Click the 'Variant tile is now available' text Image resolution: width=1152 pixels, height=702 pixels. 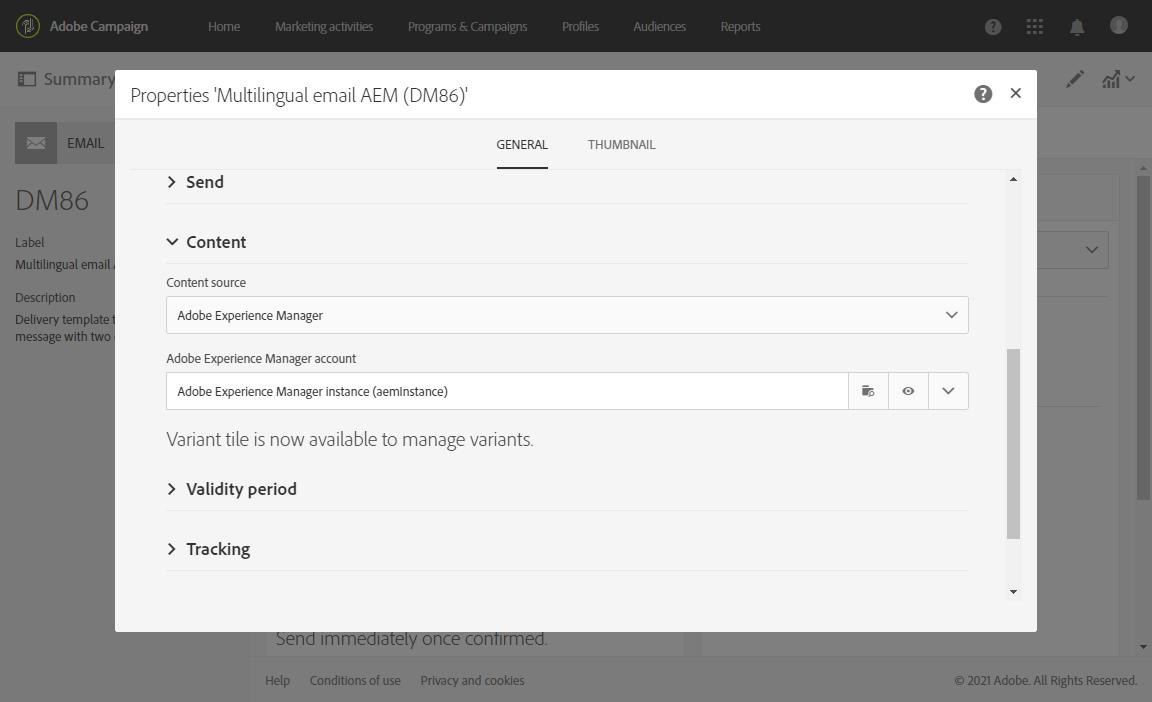pyautogui.click(x=350, y=440)
